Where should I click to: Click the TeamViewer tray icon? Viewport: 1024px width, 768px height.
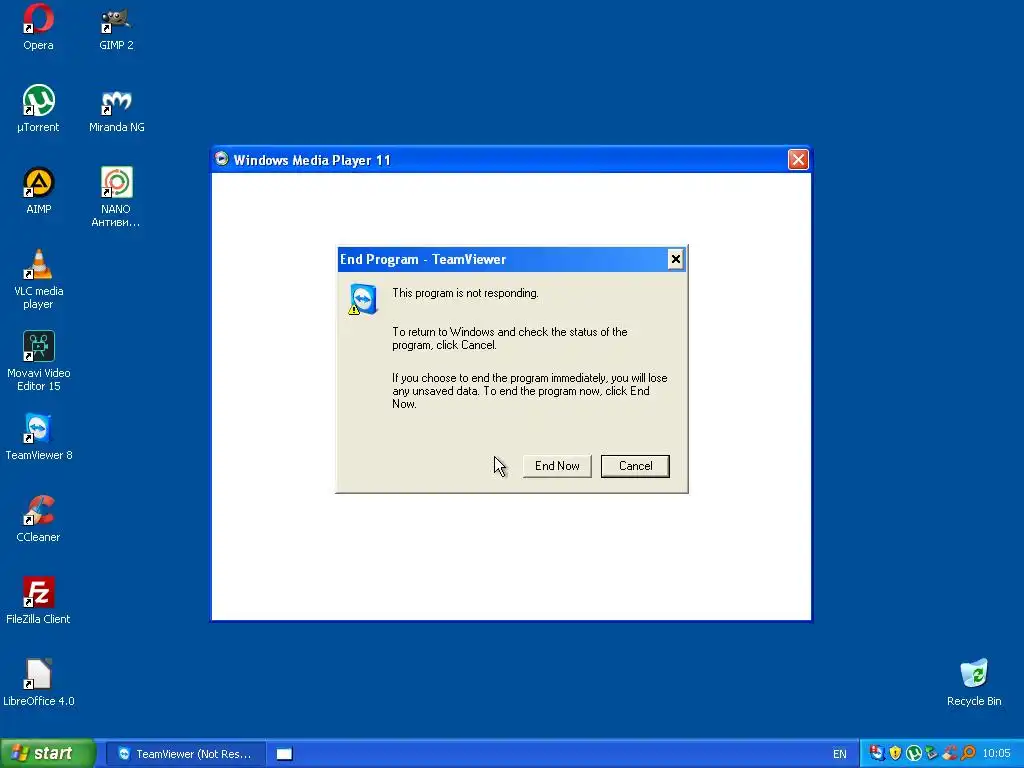point(877,753)
